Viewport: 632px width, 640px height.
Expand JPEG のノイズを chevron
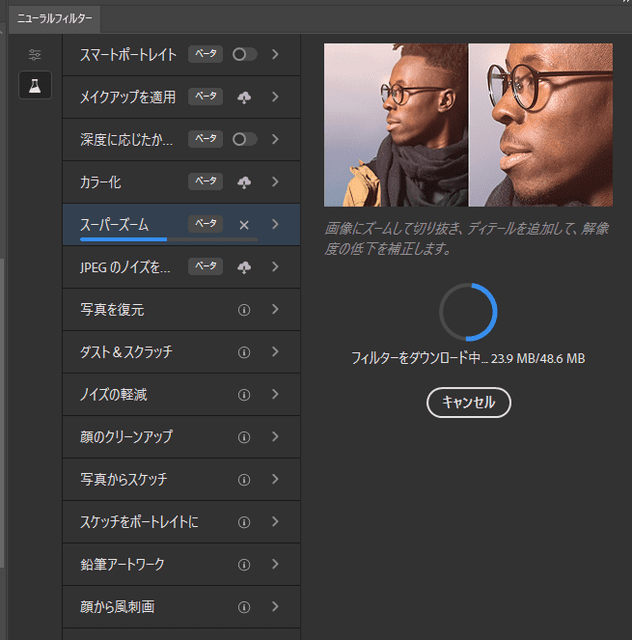pos(275,267)
